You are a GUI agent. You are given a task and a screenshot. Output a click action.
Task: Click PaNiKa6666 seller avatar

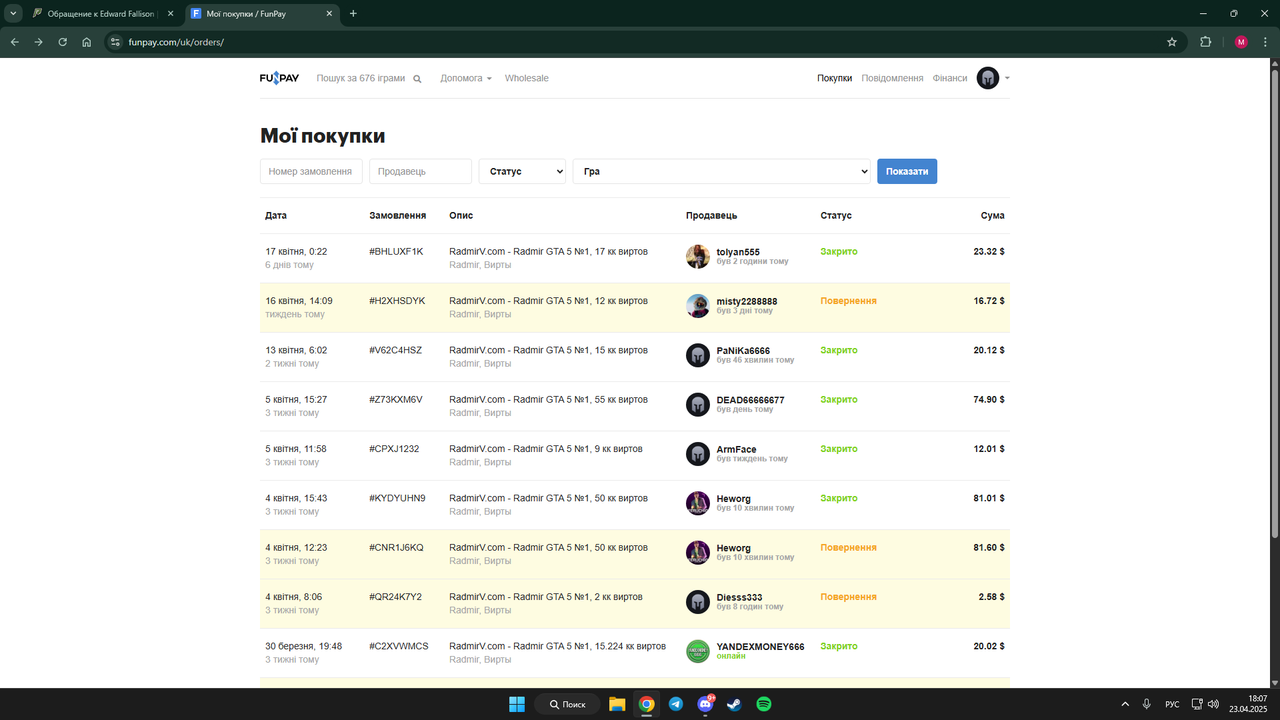(x=698, y=355)
